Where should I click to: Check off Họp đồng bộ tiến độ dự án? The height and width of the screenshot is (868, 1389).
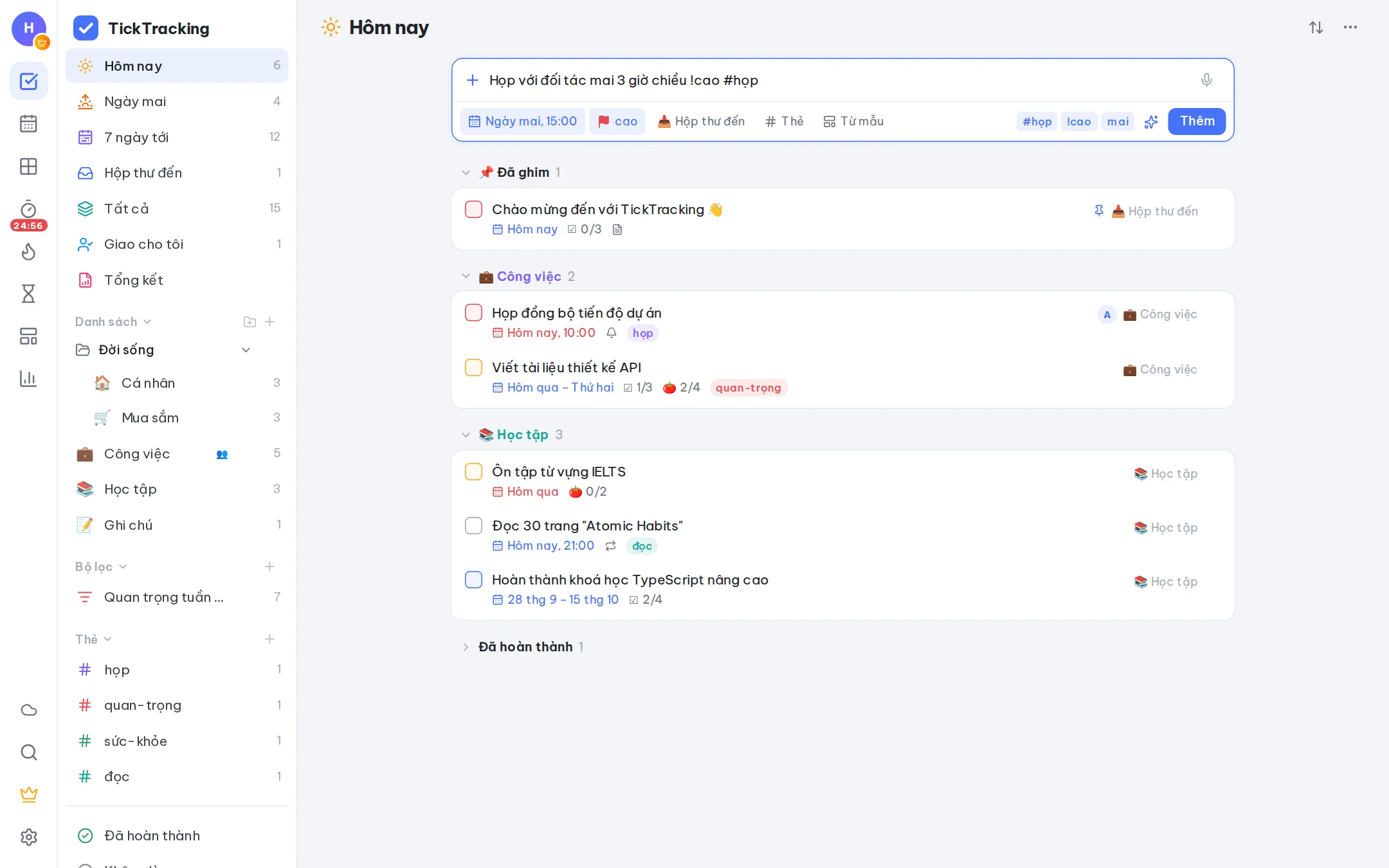tap(473, 313)
